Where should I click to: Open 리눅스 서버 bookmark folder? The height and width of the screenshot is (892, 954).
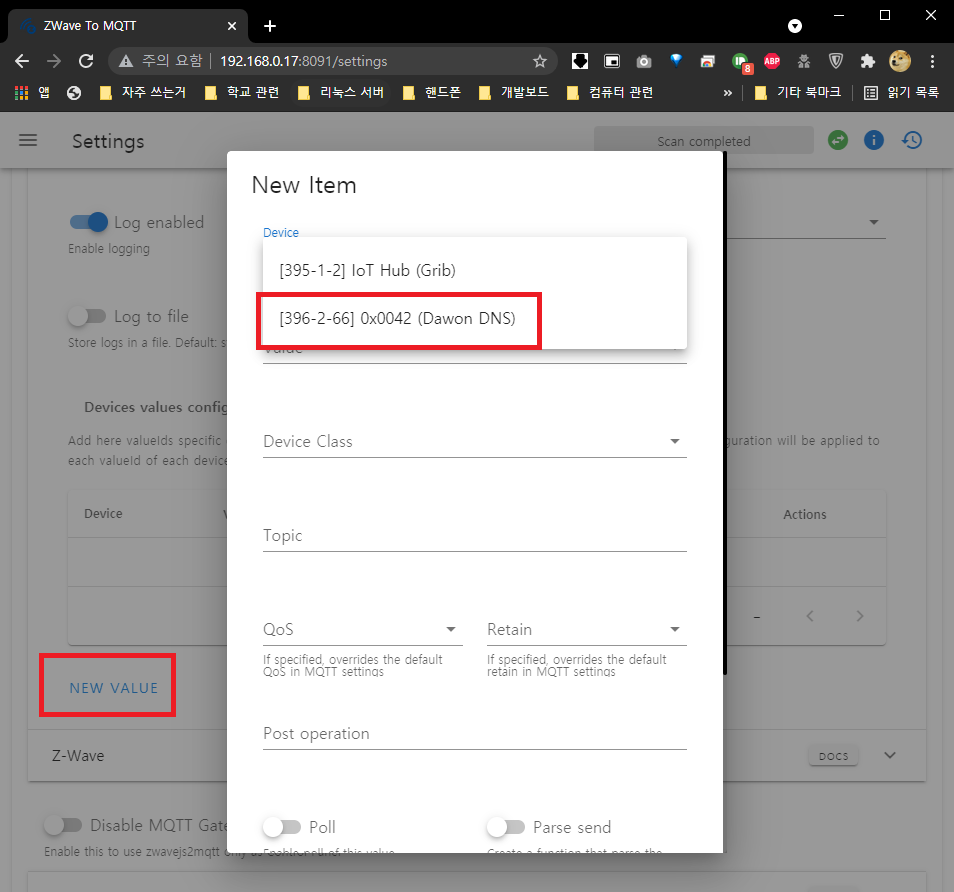point(341,92)
